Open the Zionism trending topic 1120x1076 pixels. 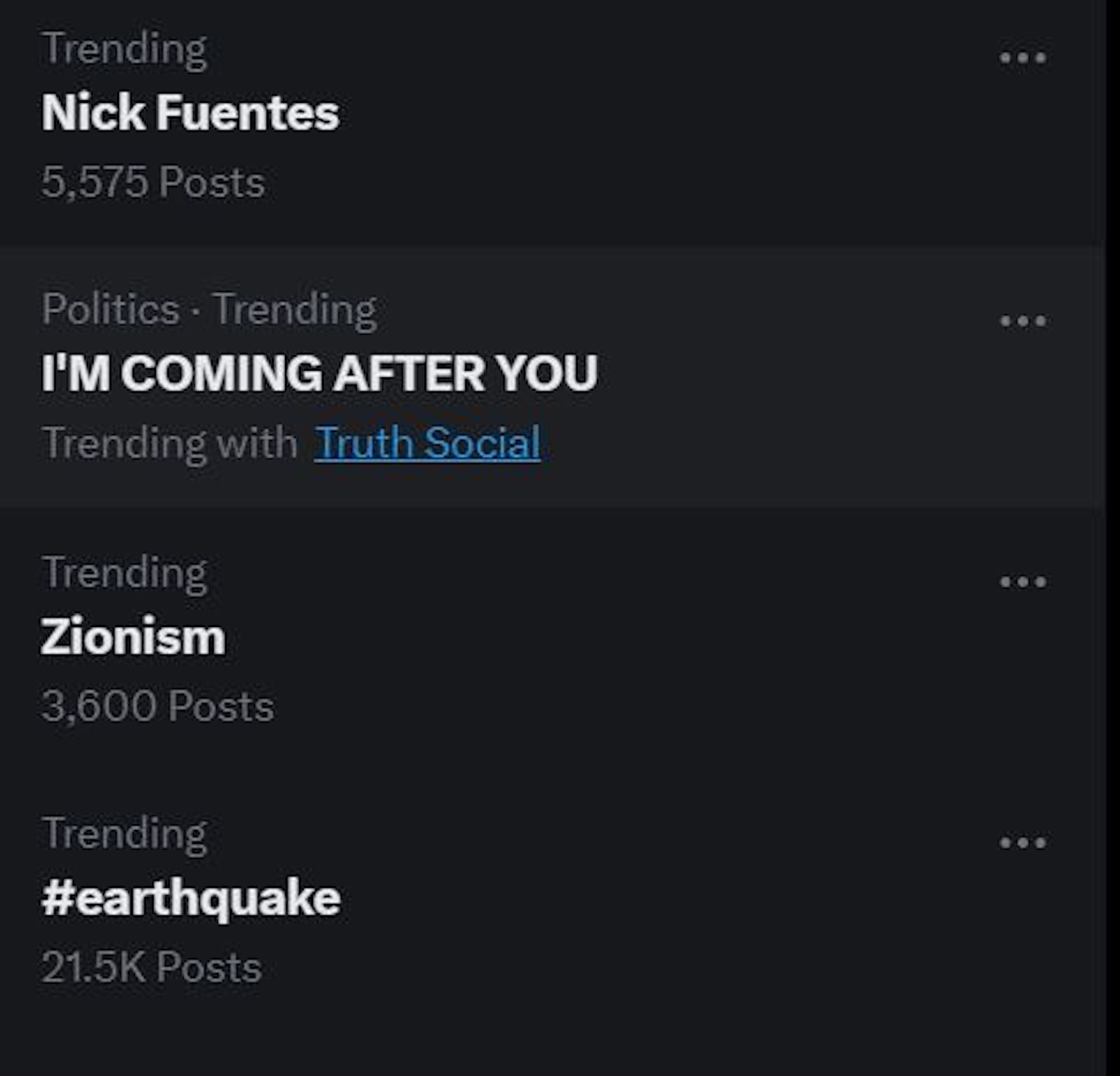[133, 636]
